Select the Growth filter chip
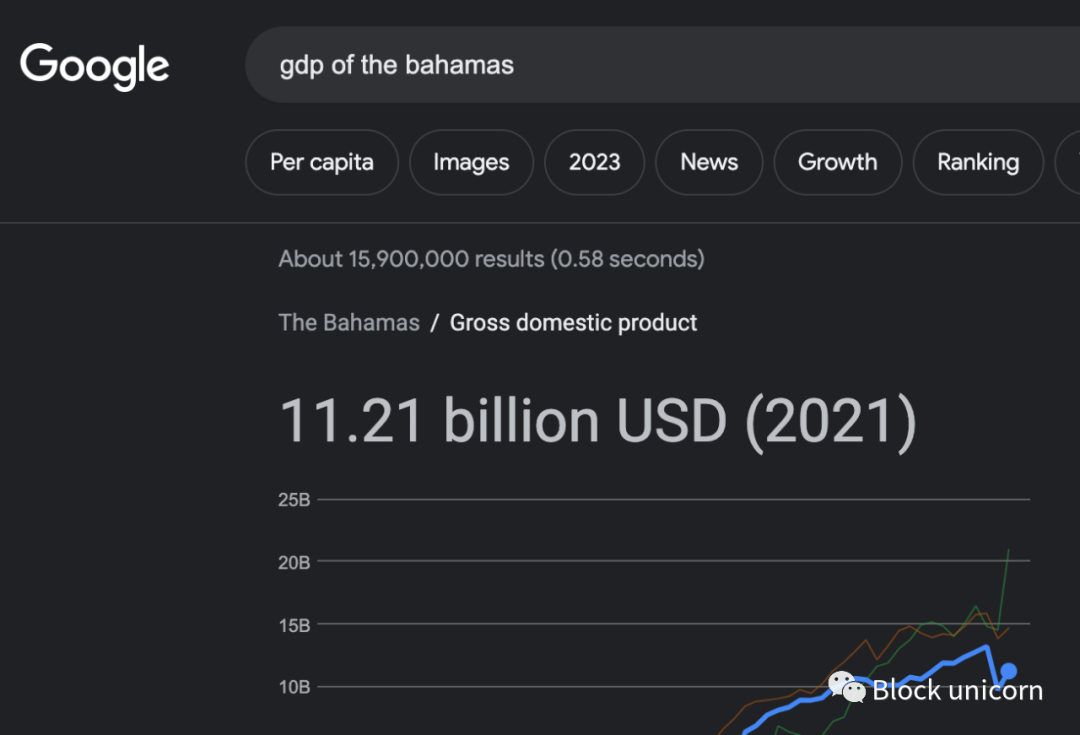 click(x=837, y=162)
